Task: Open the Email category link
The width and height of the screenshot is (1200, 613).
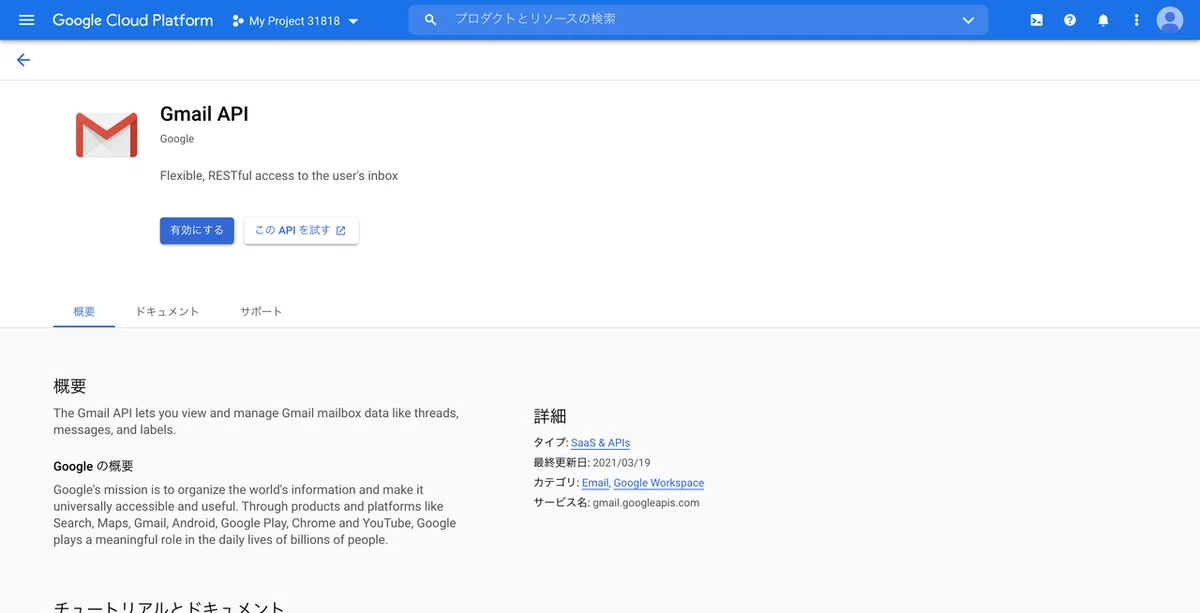Action: 595,483
